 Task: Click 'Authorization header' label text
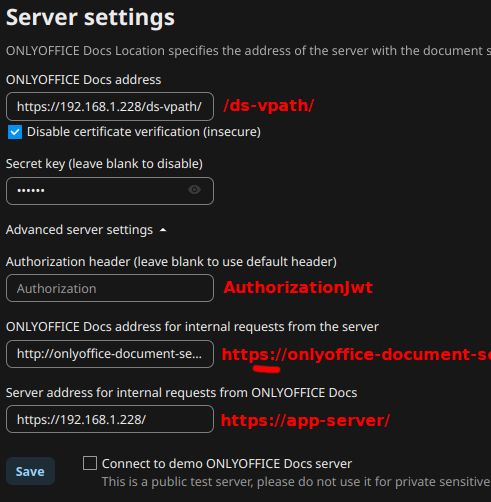[x=171, y=262]
